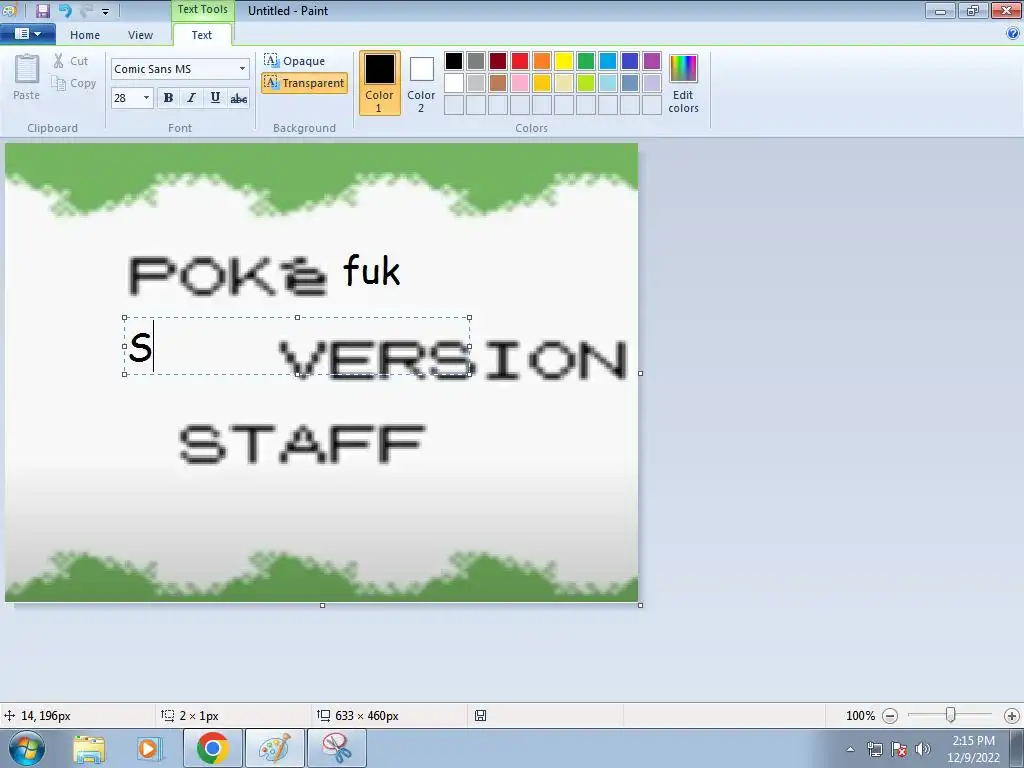Click the network tray icon

[x=874, y=749]
